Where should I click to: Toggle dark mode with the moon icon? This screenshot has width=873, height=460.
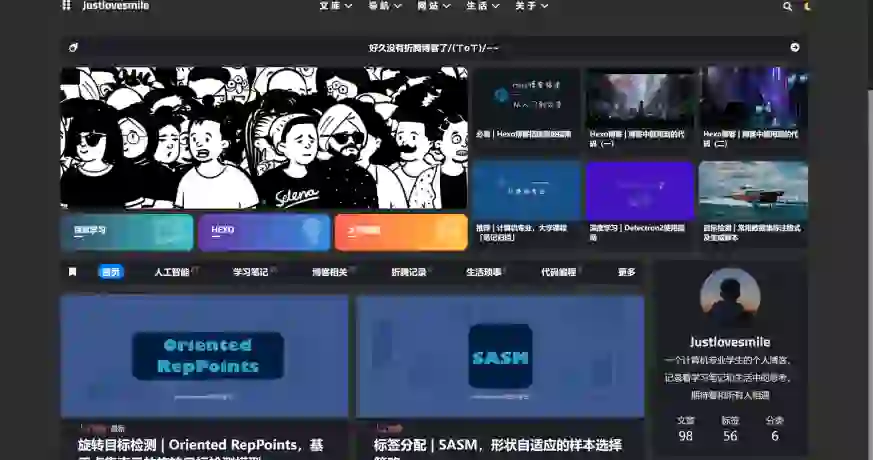click(x=808, y=6)
